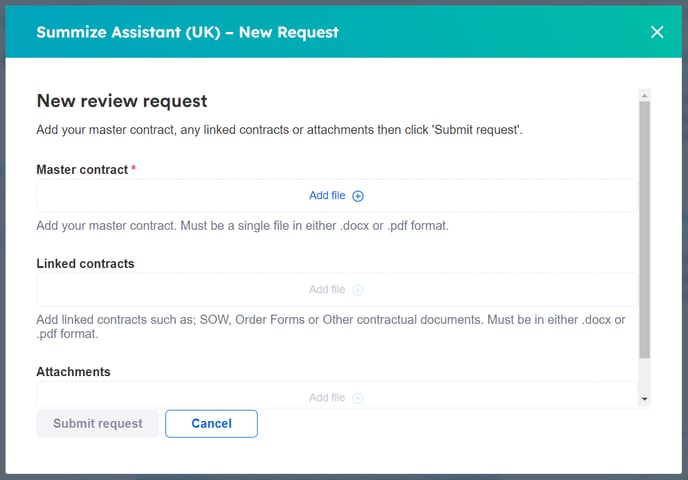Click the plus icon under Linked contracts
This screenshot has width=688, height=480.
358,290
